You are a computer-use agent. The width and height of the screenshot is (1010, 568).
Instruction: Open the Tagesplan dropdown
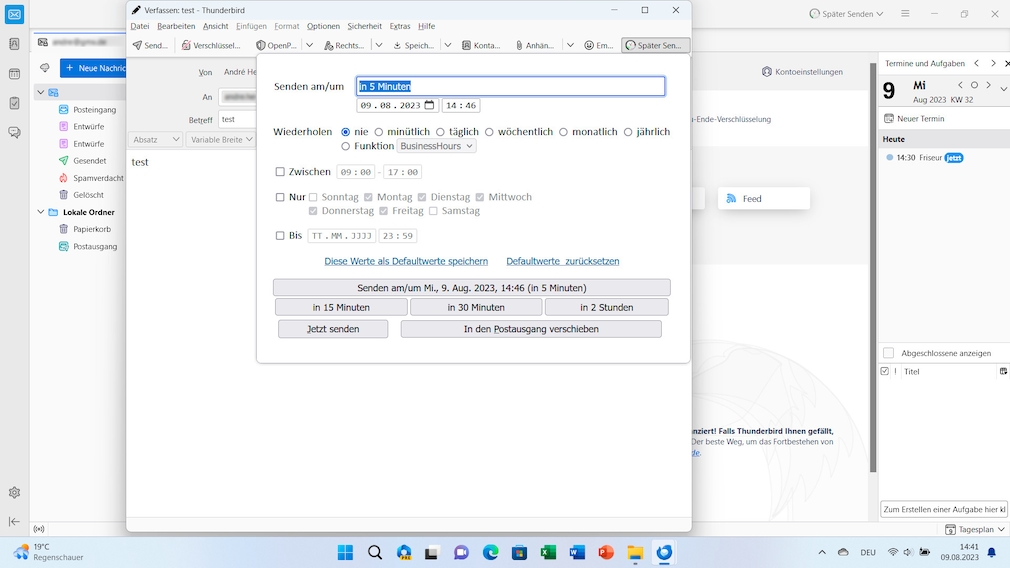976,529
